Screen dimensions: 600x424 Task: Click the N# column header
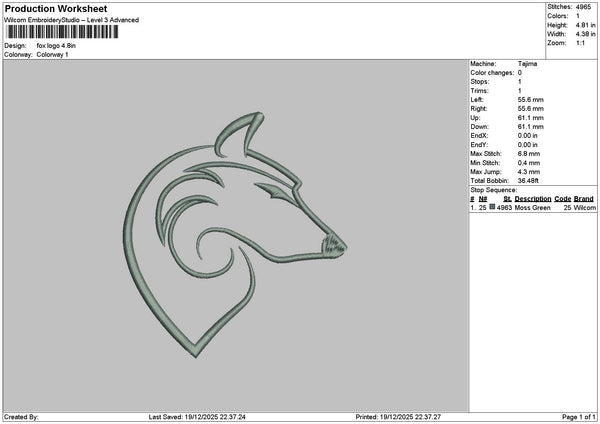483,199
